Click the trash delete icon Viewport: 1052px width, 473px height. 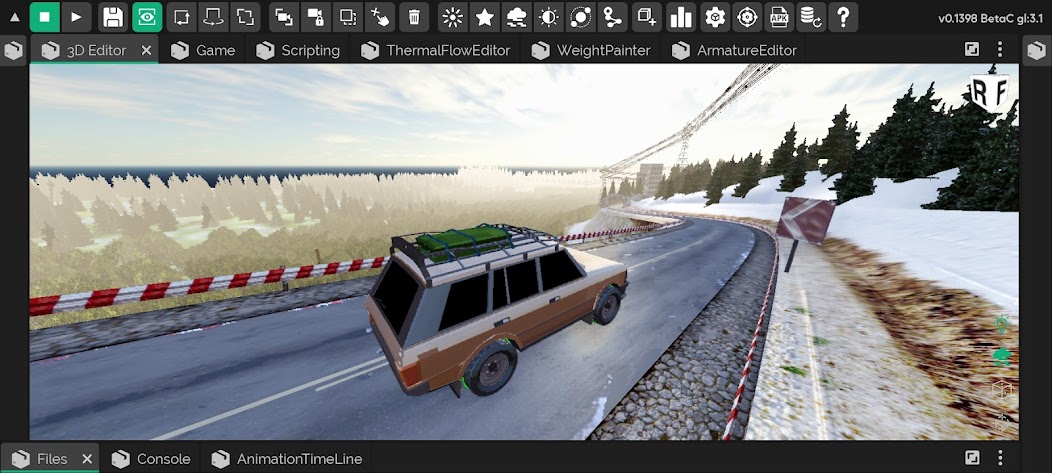pyautogui.click(x=414, y=16)
